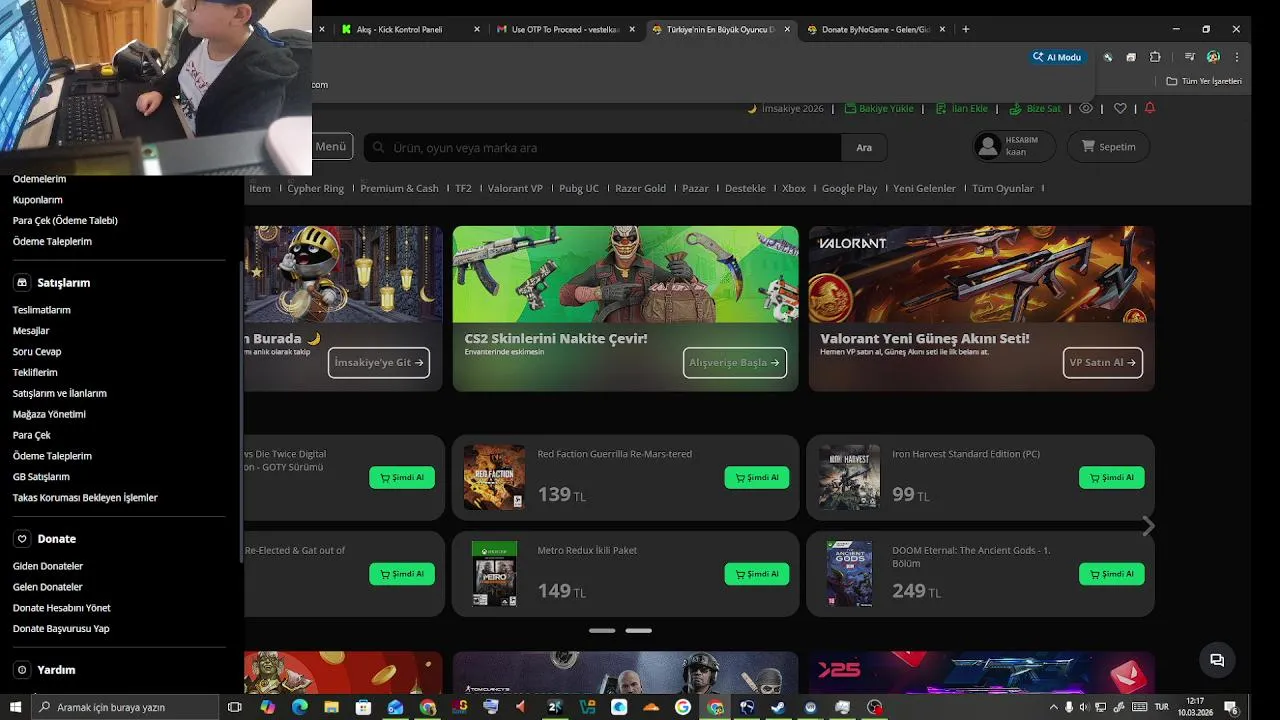Open Para Çek (Ödeme Talebi) link
The height and width of the screenshot is (720, 1280).
tap(65, 220)
